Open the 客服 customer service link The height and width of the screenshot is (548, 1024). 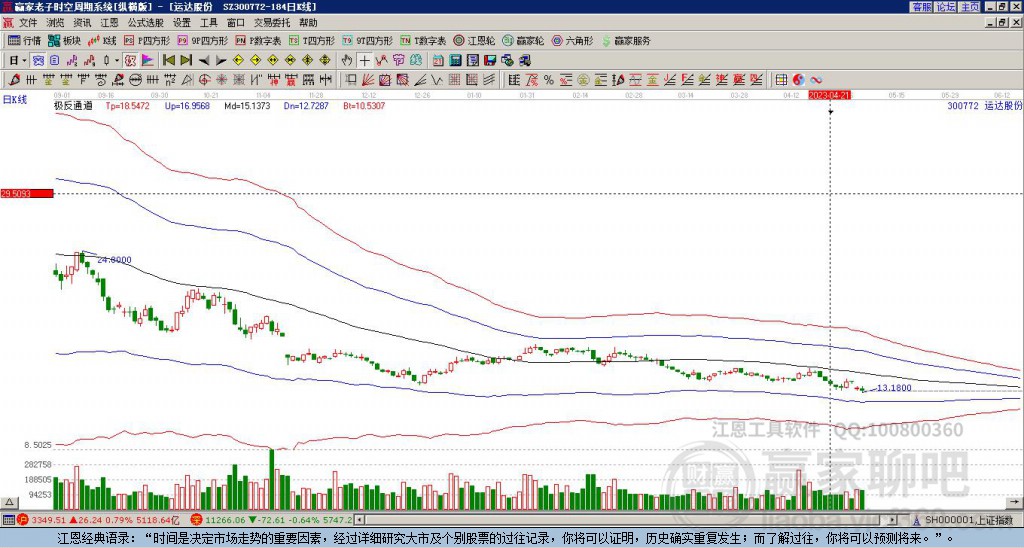coord(922,7)
